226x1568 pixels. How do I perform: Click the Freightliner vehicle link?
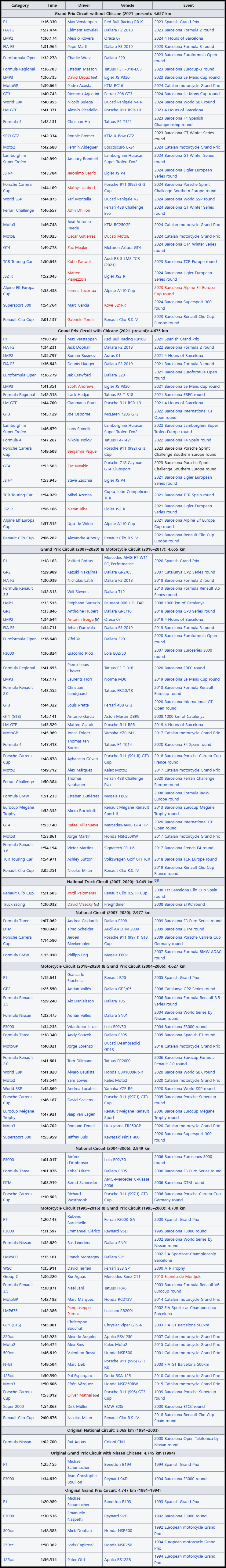coord(115,904)
